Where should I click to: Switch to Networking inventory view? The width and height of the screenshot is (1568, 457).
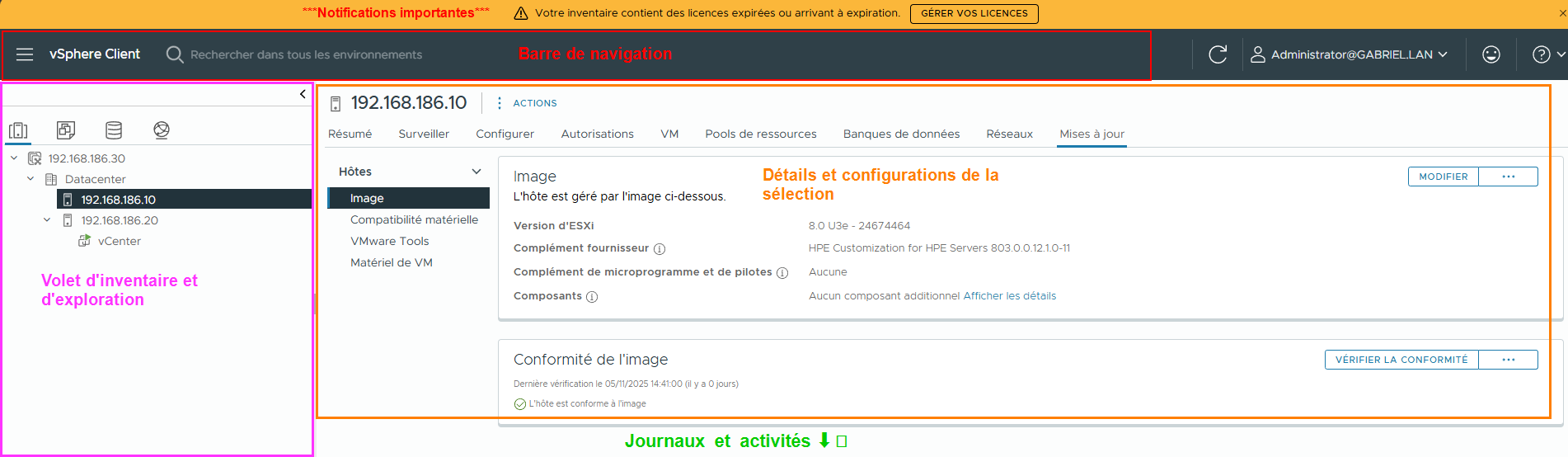(x=162, y=130)
